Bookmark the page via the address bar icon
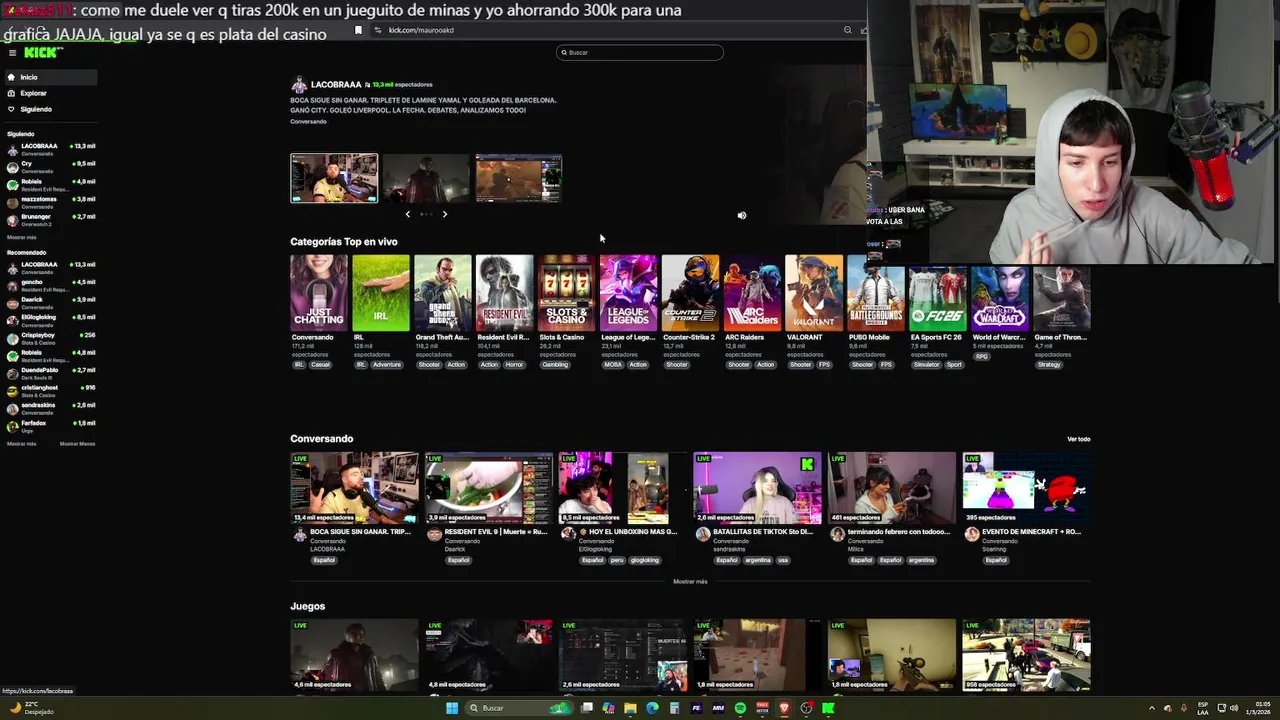 pyautogui.click(x=359, y=30)
